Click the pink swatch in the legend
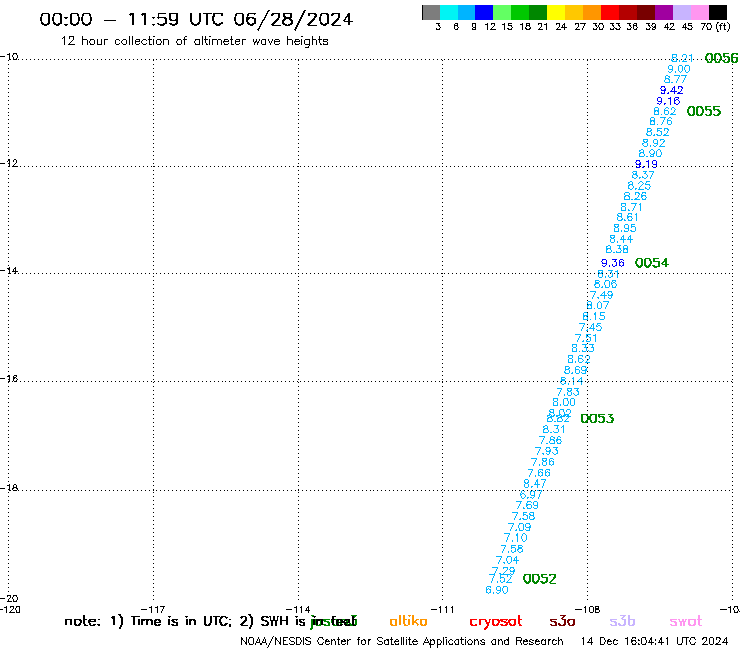Screen dimensions: 740x650 700,12
